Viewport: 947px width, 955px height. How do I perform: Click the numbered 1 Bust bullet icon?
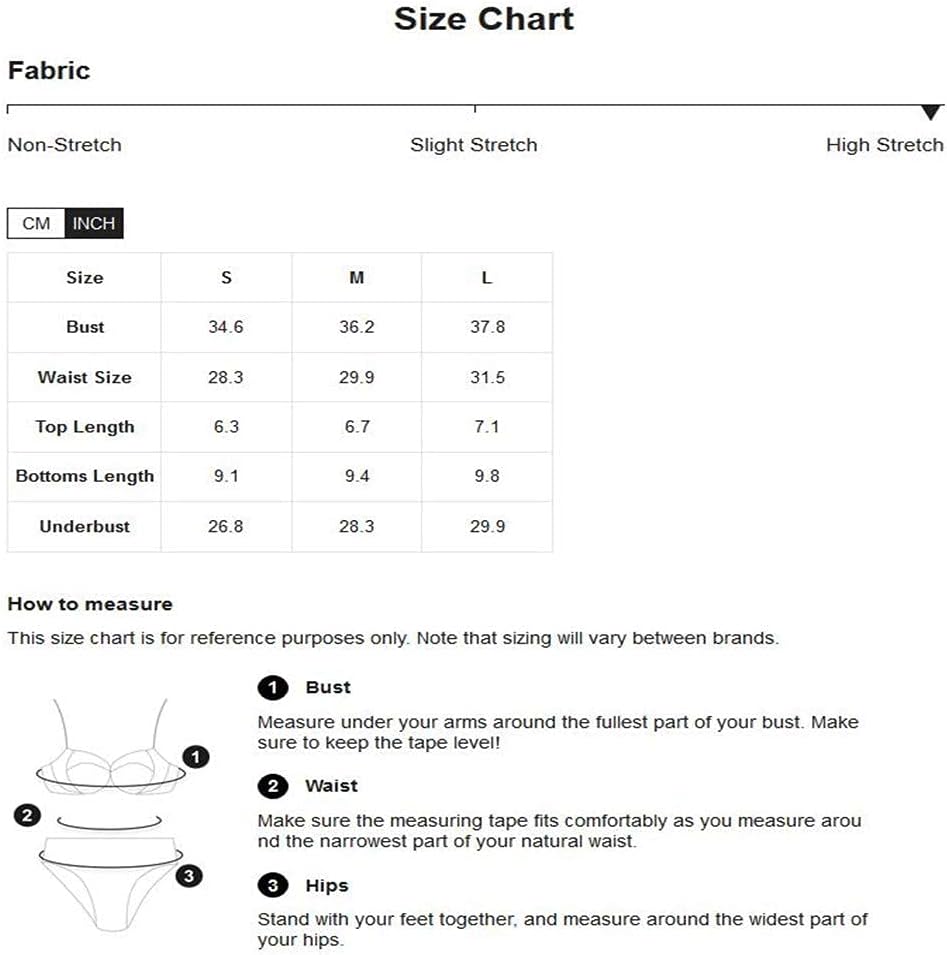273,688
